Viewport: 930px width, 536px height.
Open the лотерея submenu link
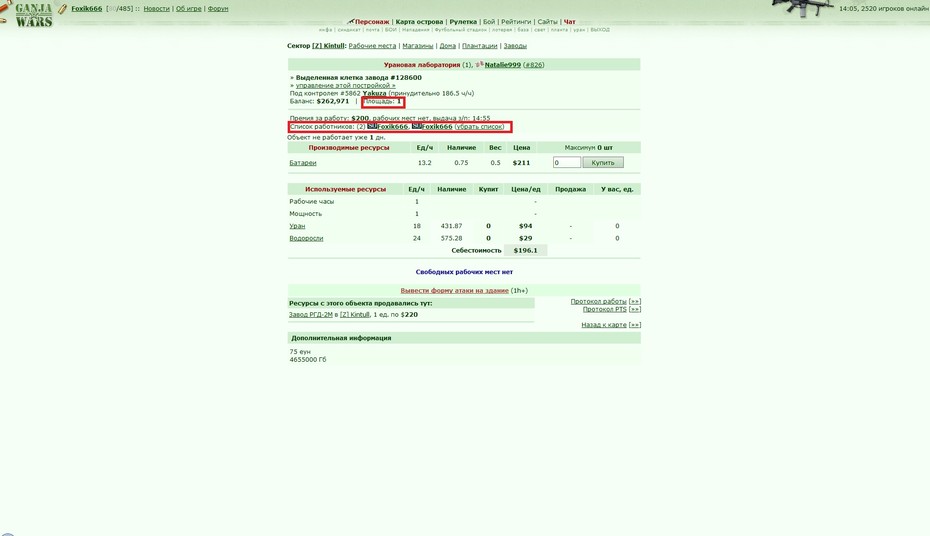tap(502, 30)
